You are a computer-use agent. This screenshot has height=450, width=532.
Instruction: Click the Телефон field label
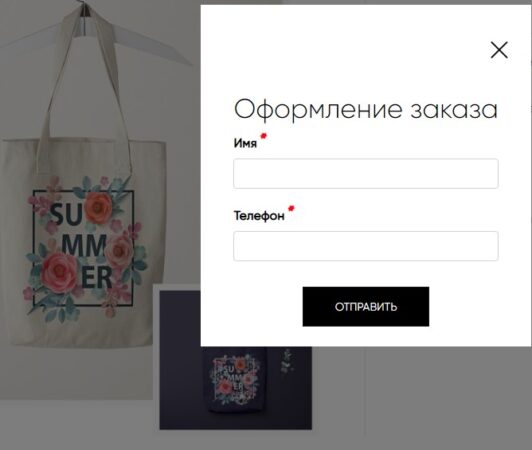[x=259, y=216]
